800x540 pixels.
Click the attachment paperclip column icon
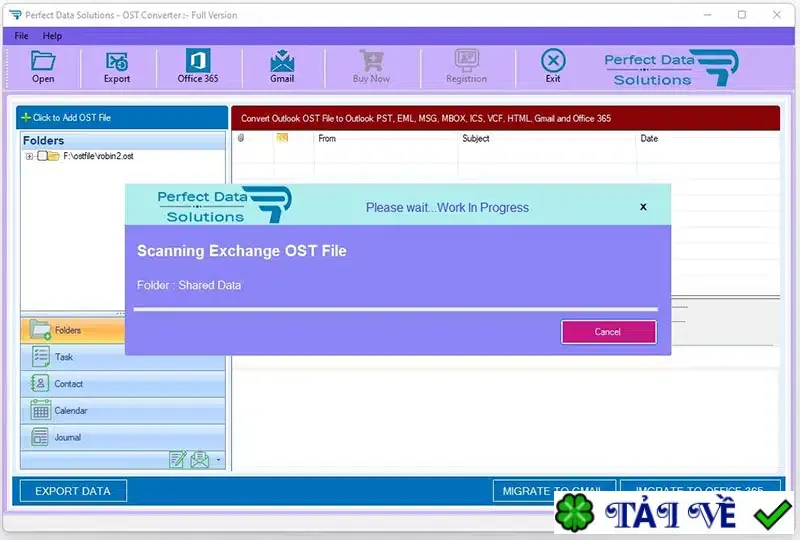[x=241, y=138]
